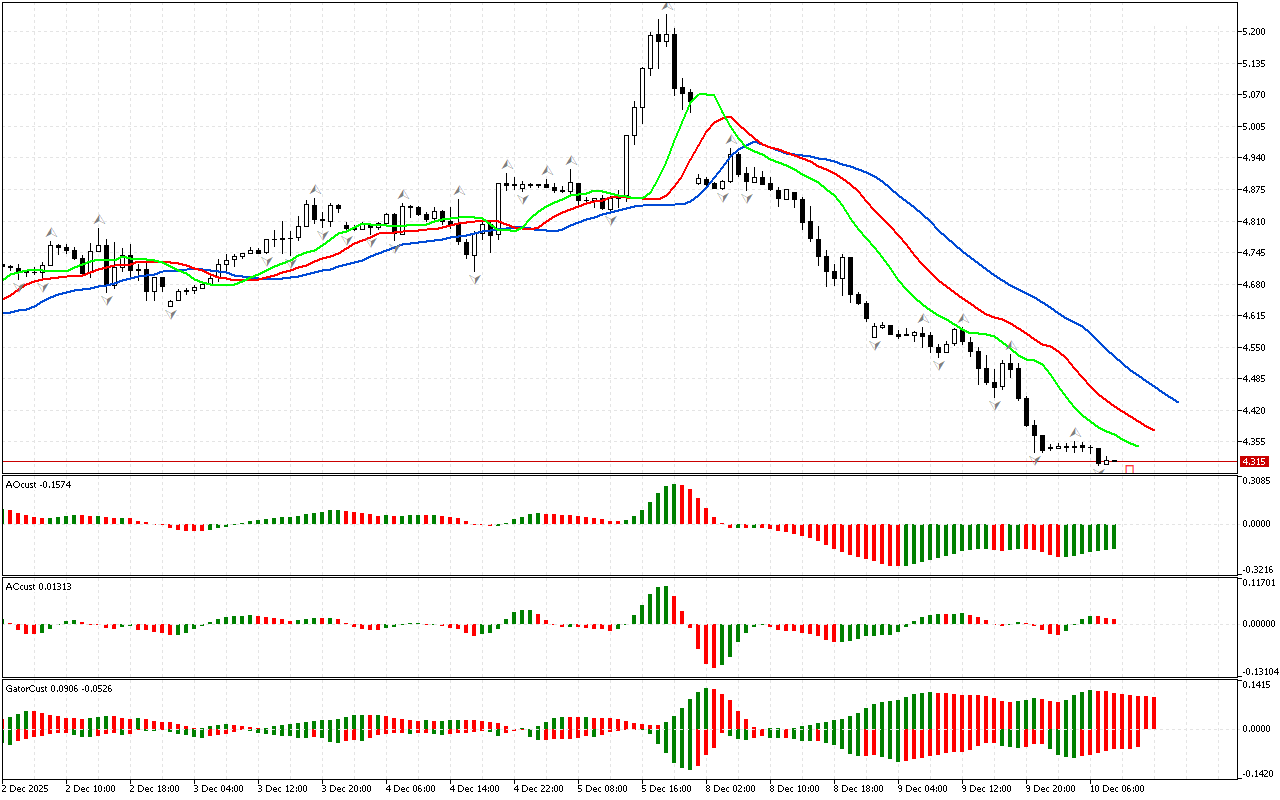Click the 2 Dec 2025 date label

point(27,788)
